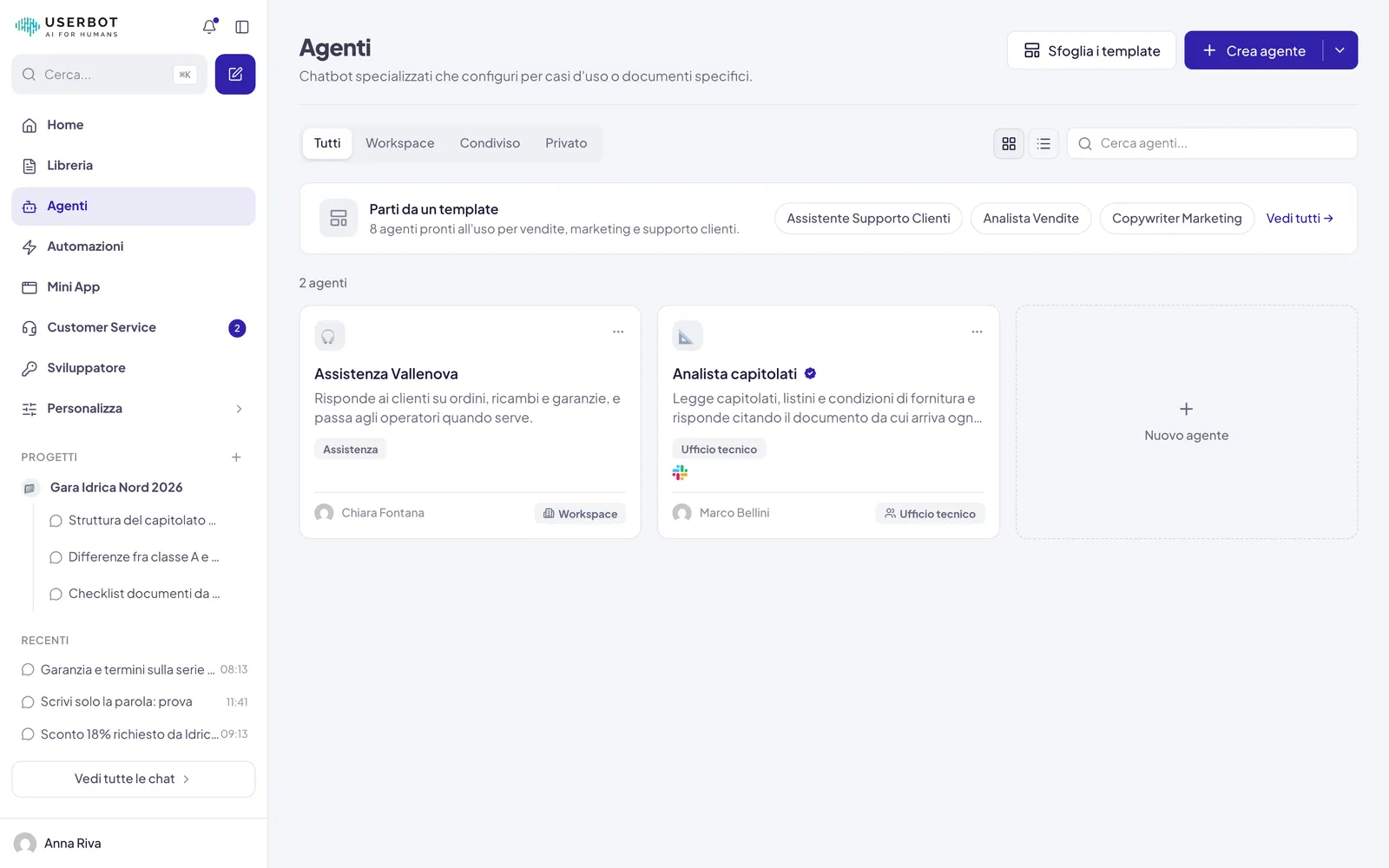This screenshot has height=868, width=1389.
Task: Select the Workspace tab
Action: (x=399, y=143)
